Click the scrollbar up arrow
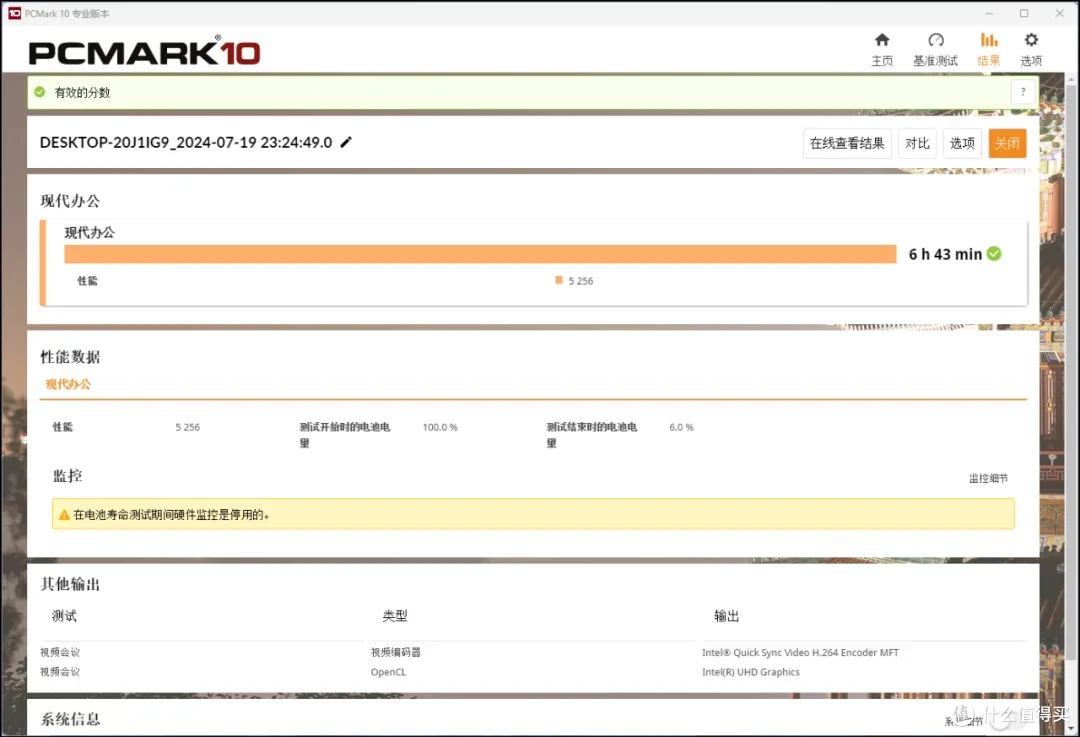The height and width of the screenshot is (737, 1080). (x=1071, y=80)
